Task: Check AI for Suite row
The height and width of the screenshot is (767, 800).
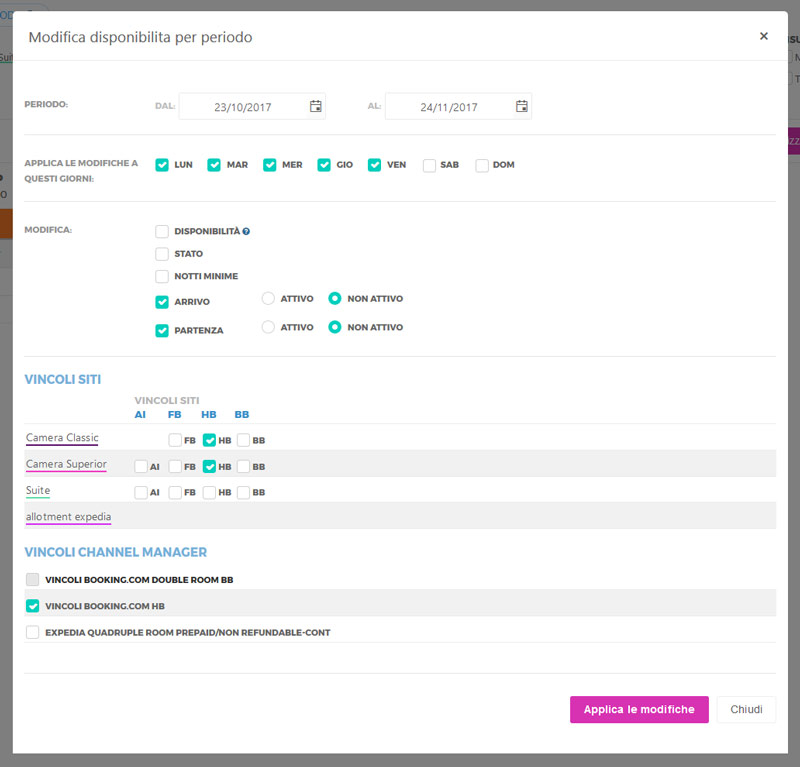Action: [141, 492]
